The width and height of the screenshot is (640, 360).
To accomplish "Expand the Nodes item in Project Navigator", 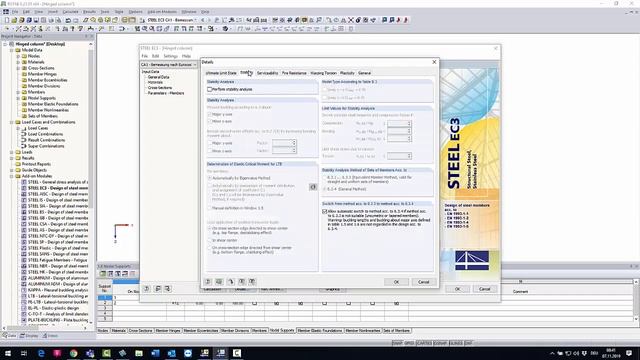I will click(18, 56).
